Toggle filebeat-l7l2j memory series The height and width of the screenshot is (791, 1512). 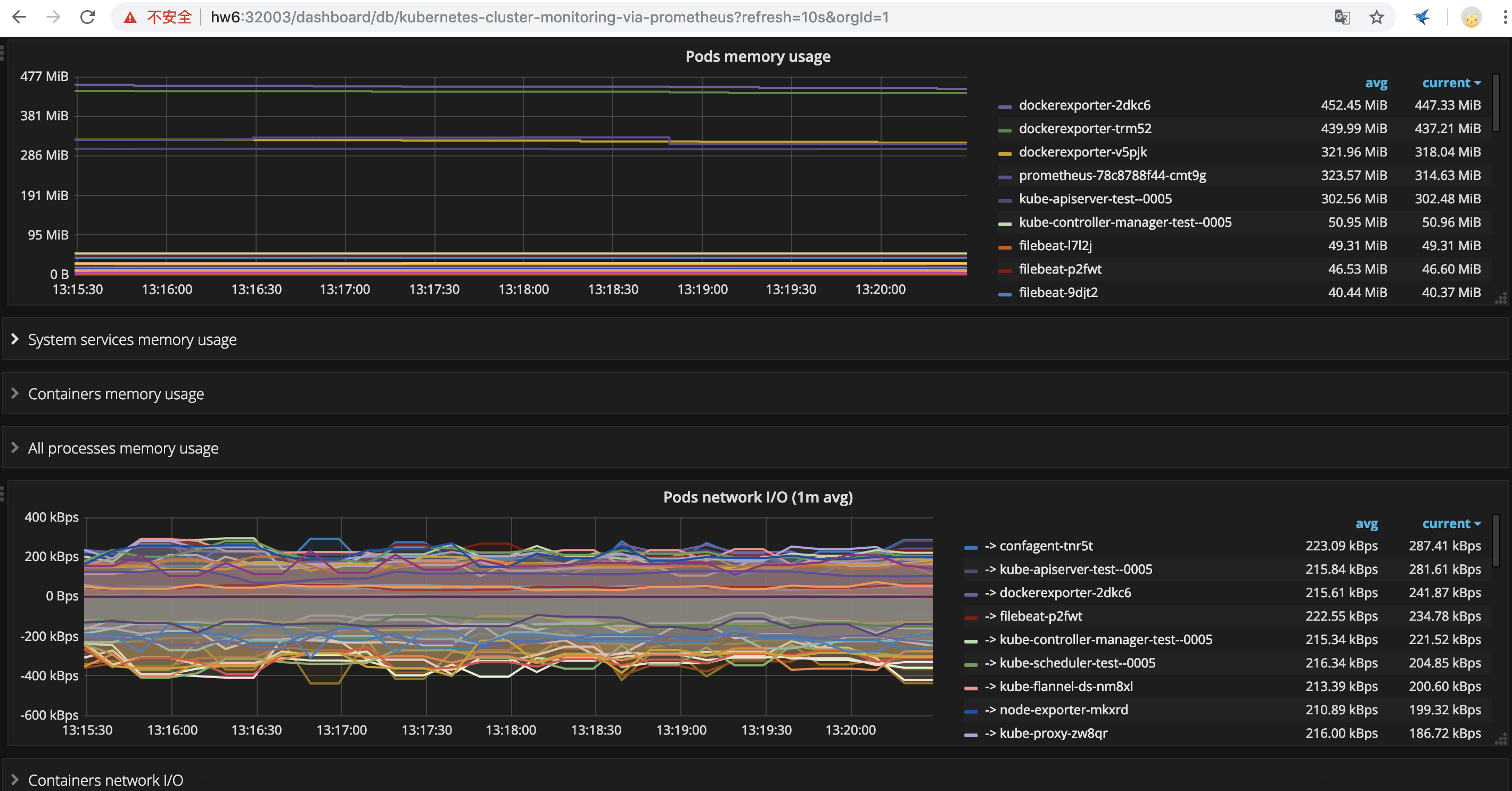point(1055,246)
